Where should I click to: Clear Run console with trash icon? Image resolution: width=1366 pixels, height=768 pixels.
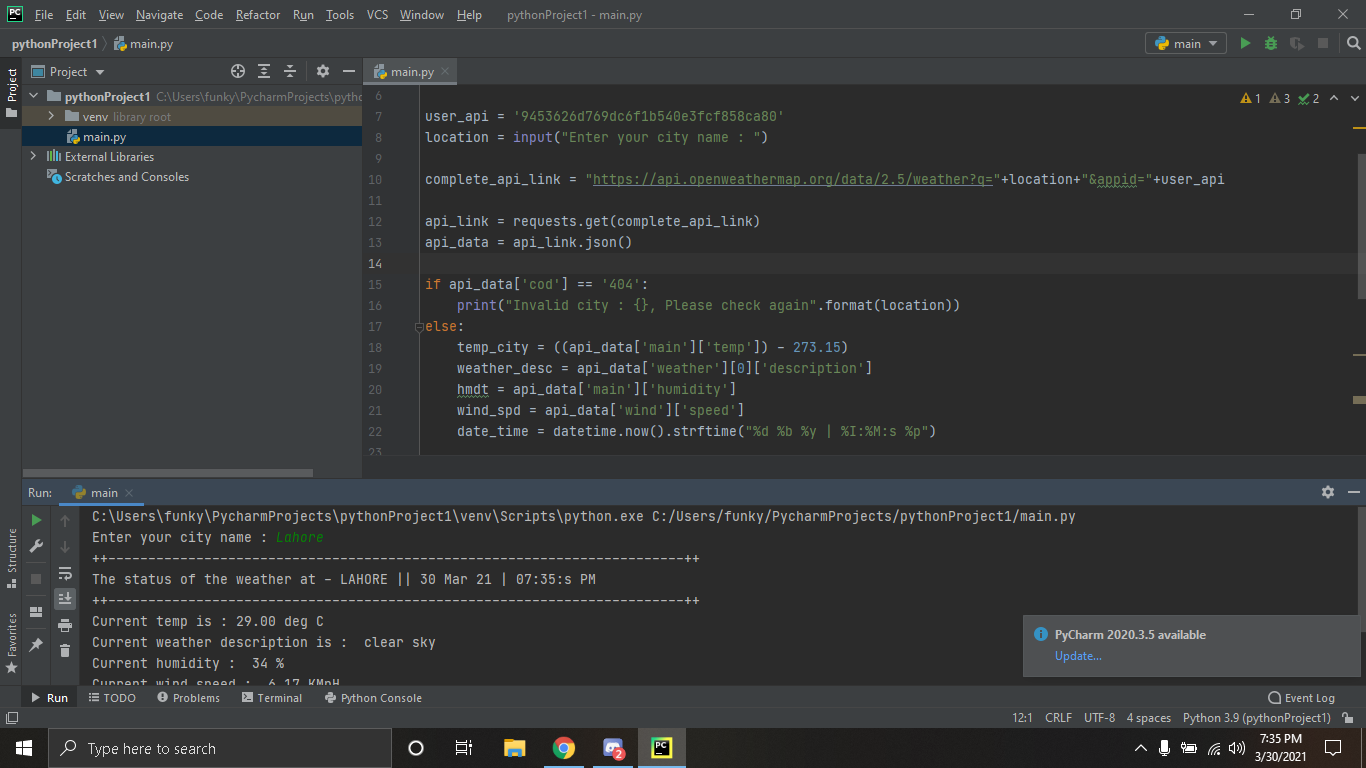coord(65,650)
